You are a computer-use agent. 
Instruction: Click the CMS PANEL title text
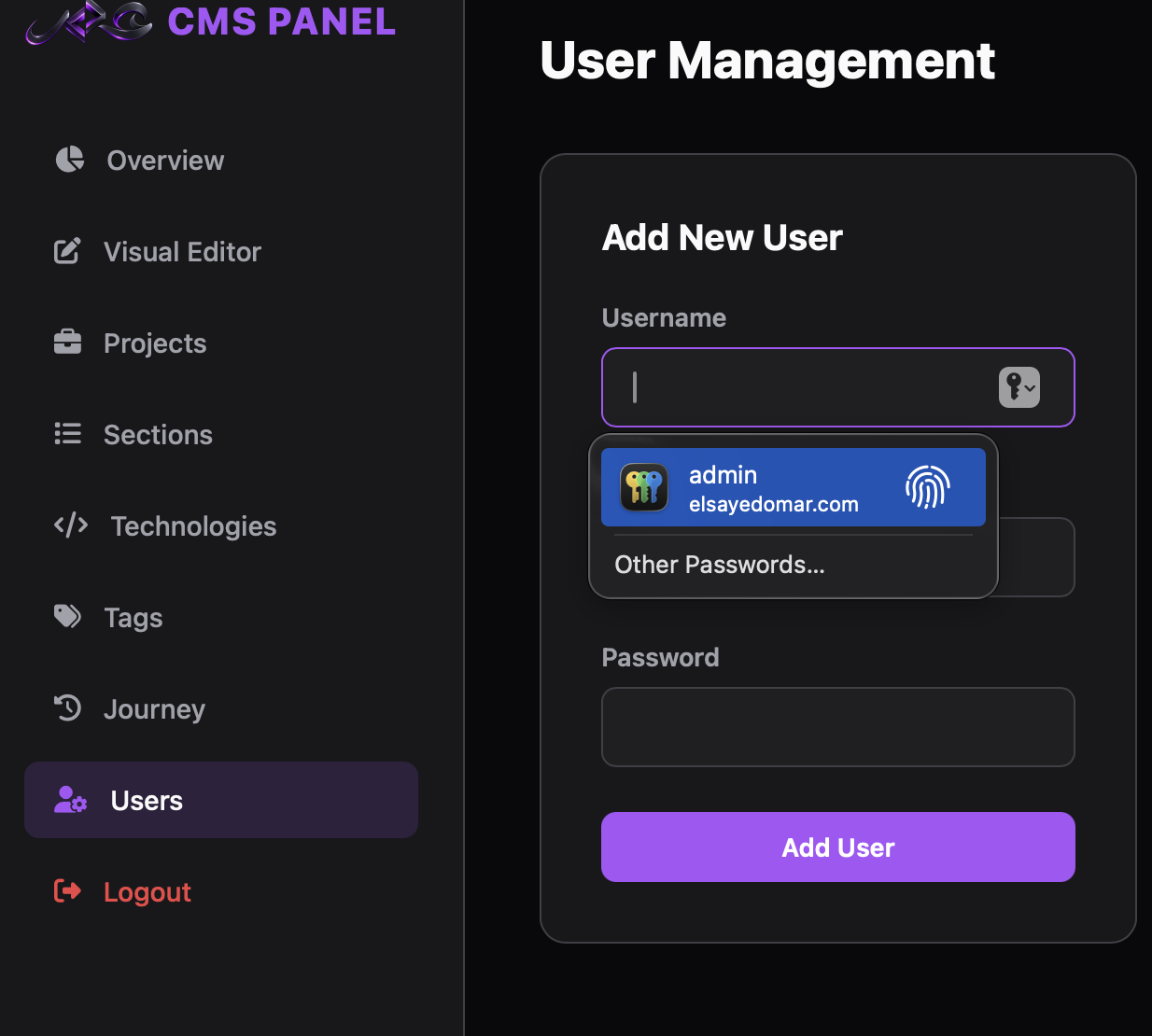click(282, 21)
